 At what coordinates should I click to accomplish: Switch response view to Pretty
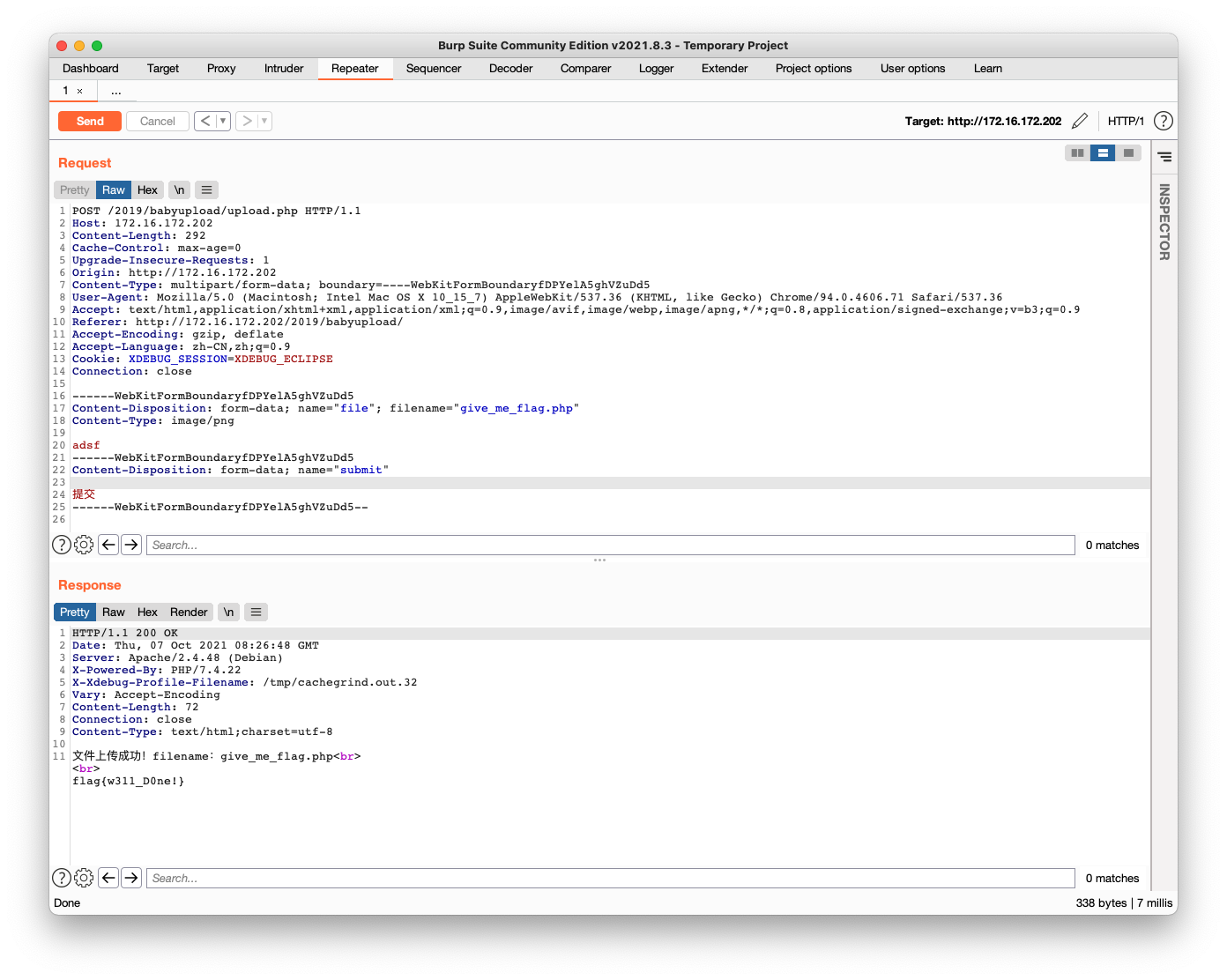point(75,612)
